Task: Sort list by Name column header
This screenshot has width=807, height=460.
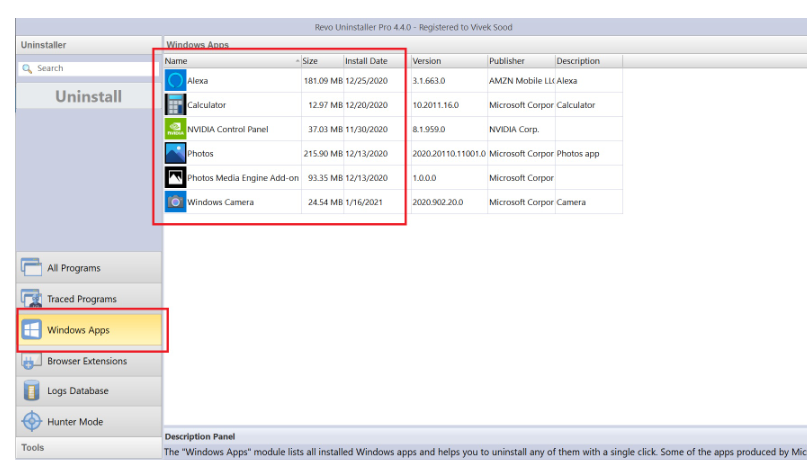Action: (x=230, y=61)
